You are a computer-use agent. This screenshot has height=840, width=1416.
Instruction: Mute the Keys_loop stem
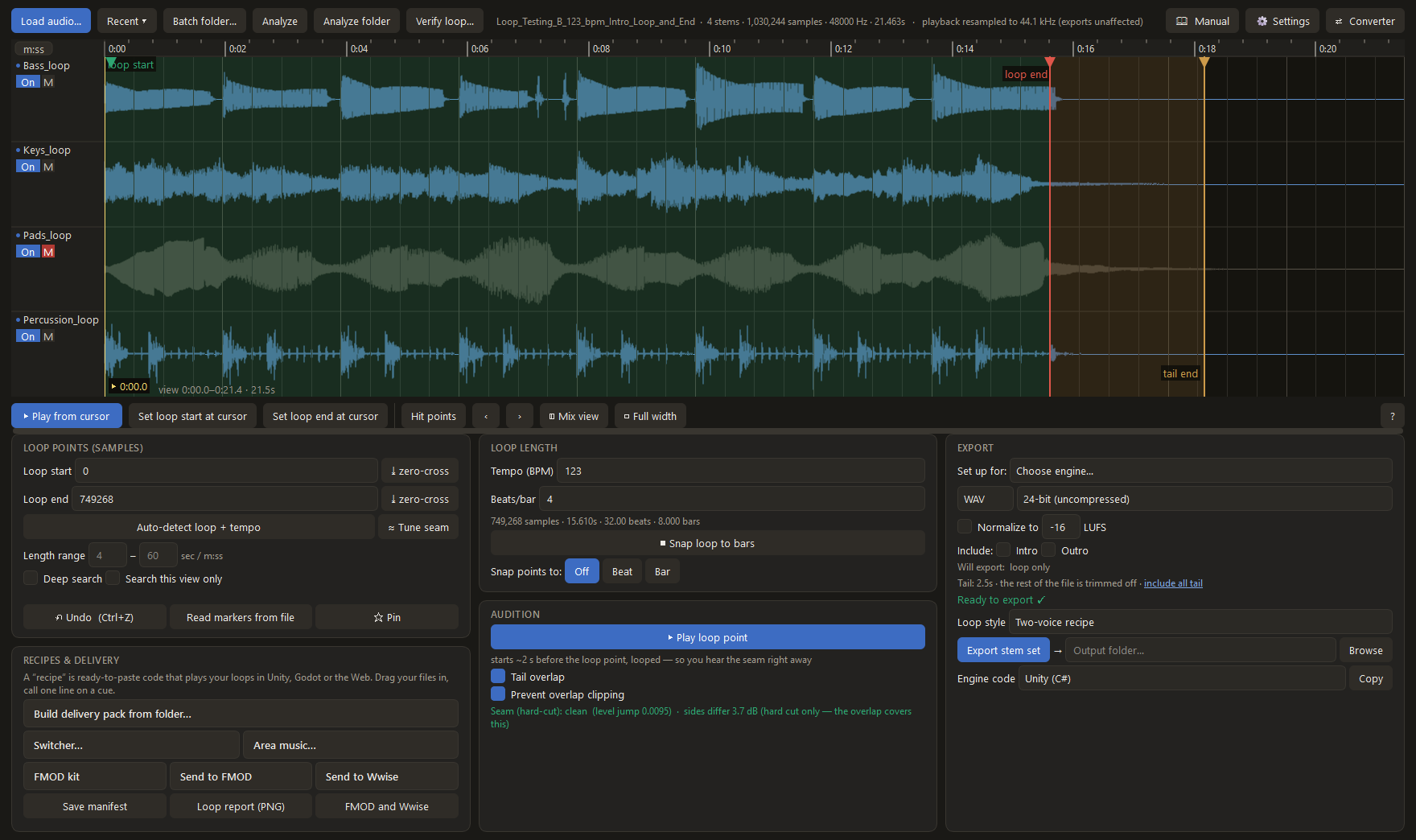point(48,167)
